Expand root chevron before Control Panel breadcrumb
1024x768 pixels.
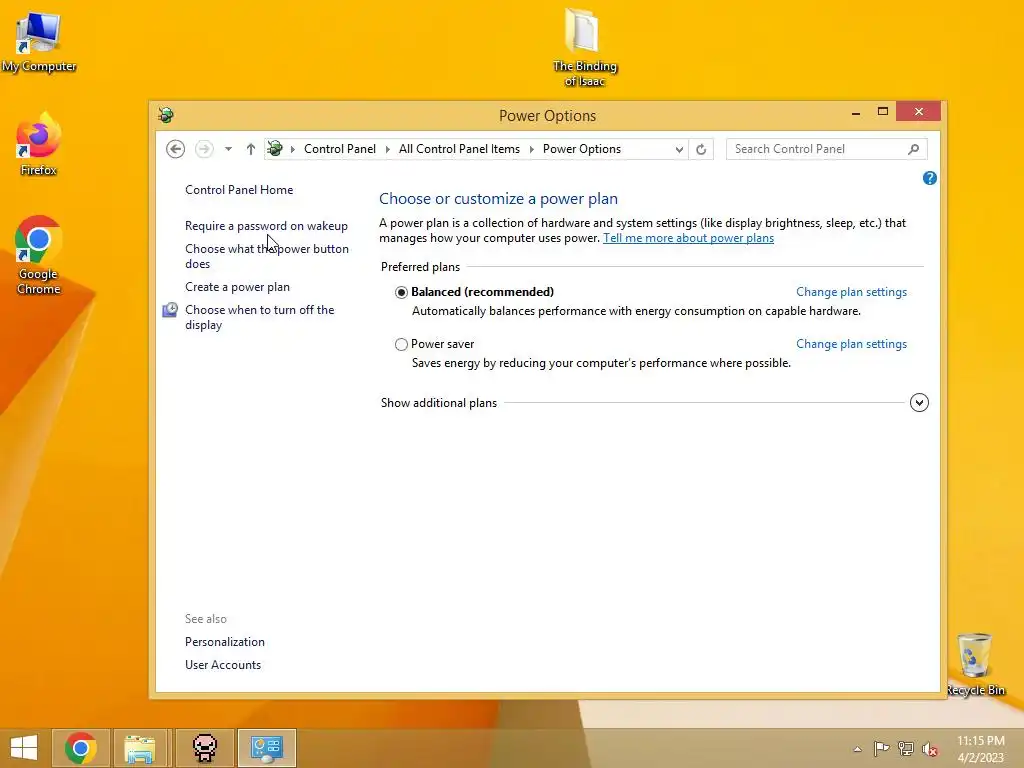(x=293, y=149)
